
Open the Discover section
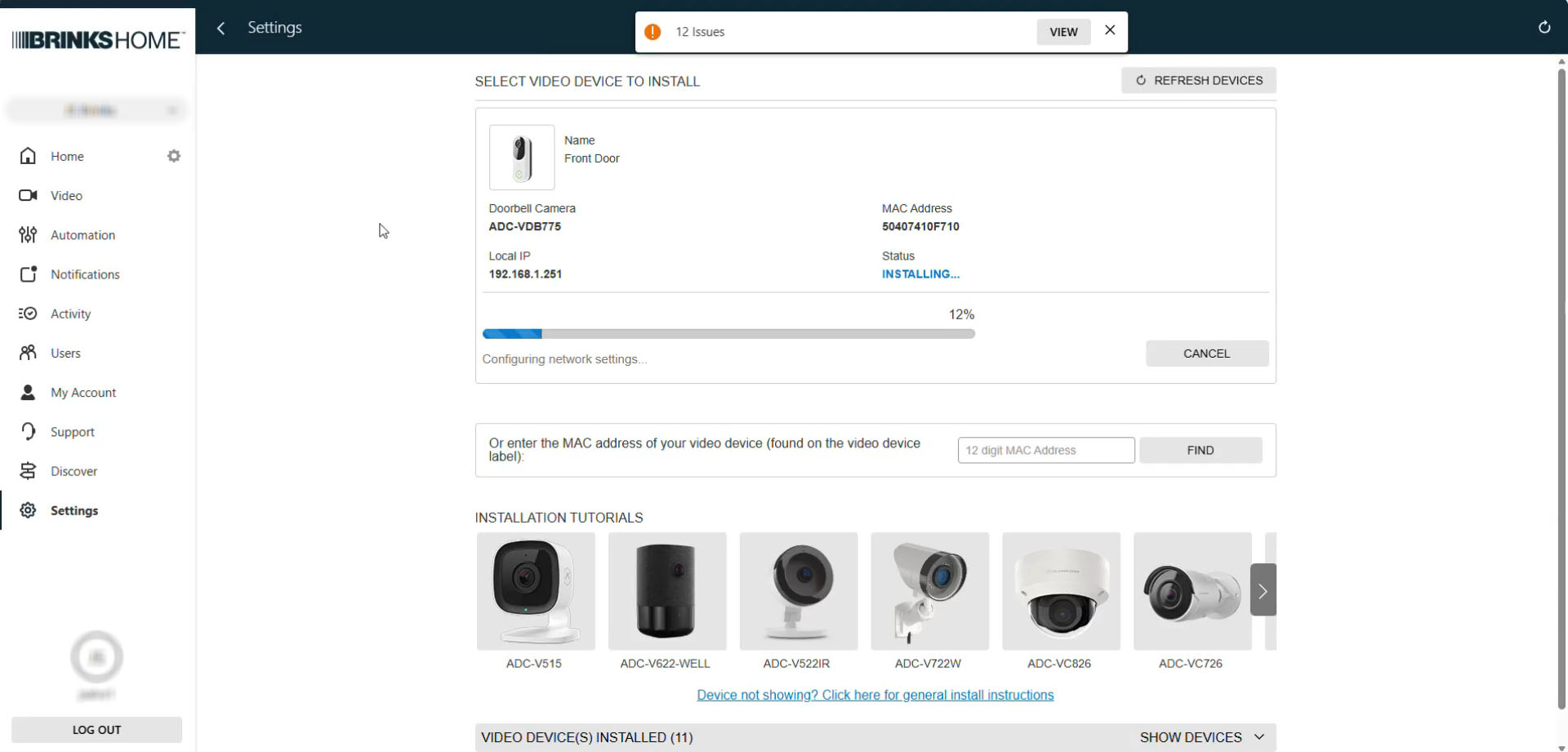[x=73, y=471]
